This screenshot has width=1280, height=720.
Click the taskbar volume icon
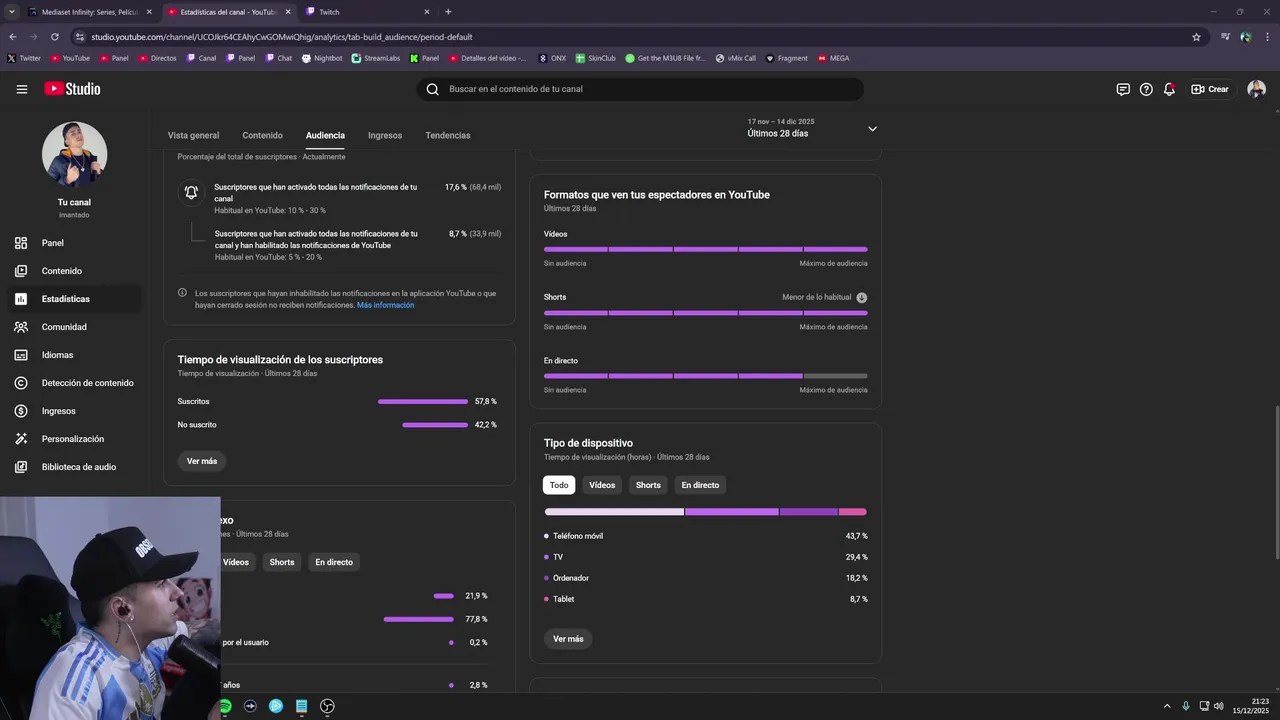1218,706
